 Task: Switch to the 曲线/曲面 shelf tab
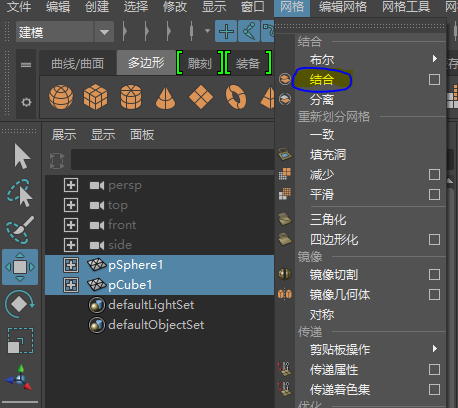77,63
